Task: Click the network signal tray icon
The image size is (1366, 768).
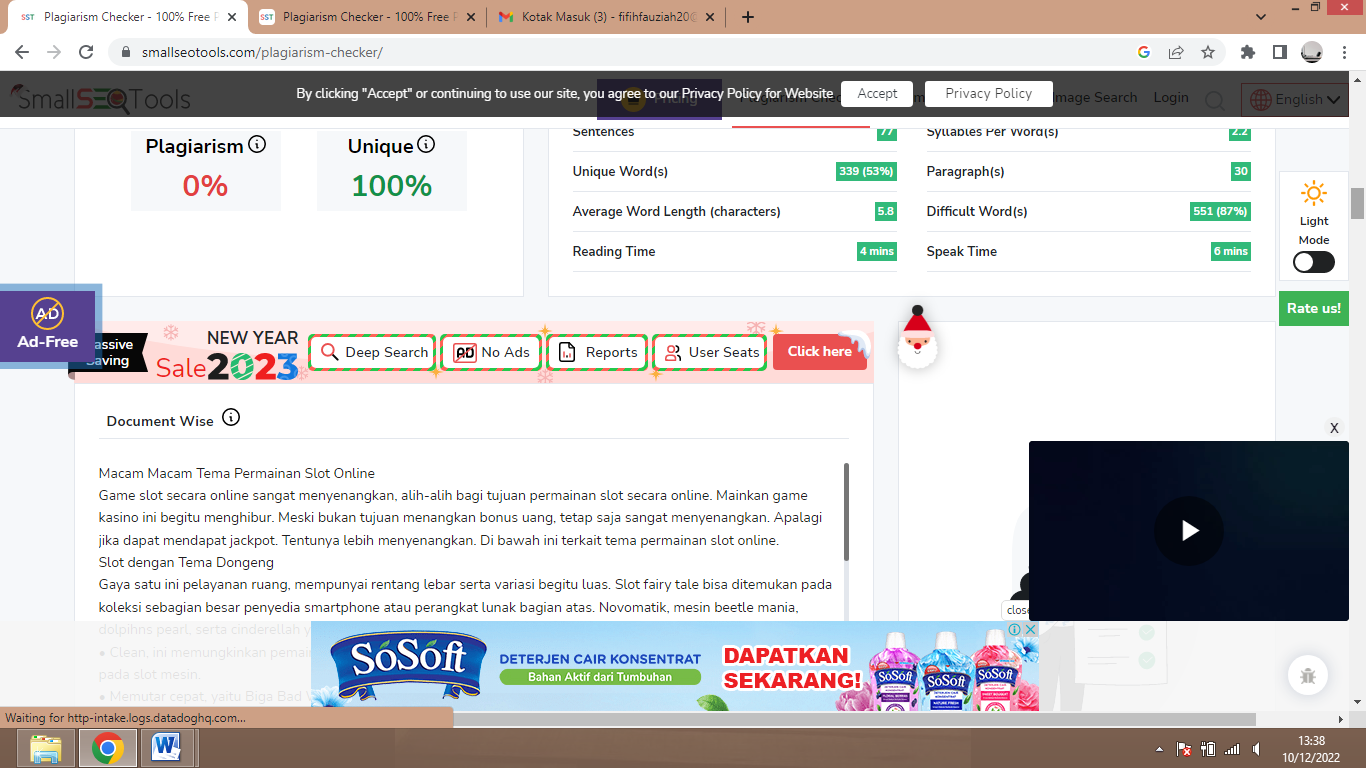Action: (x=1232, y=749)
